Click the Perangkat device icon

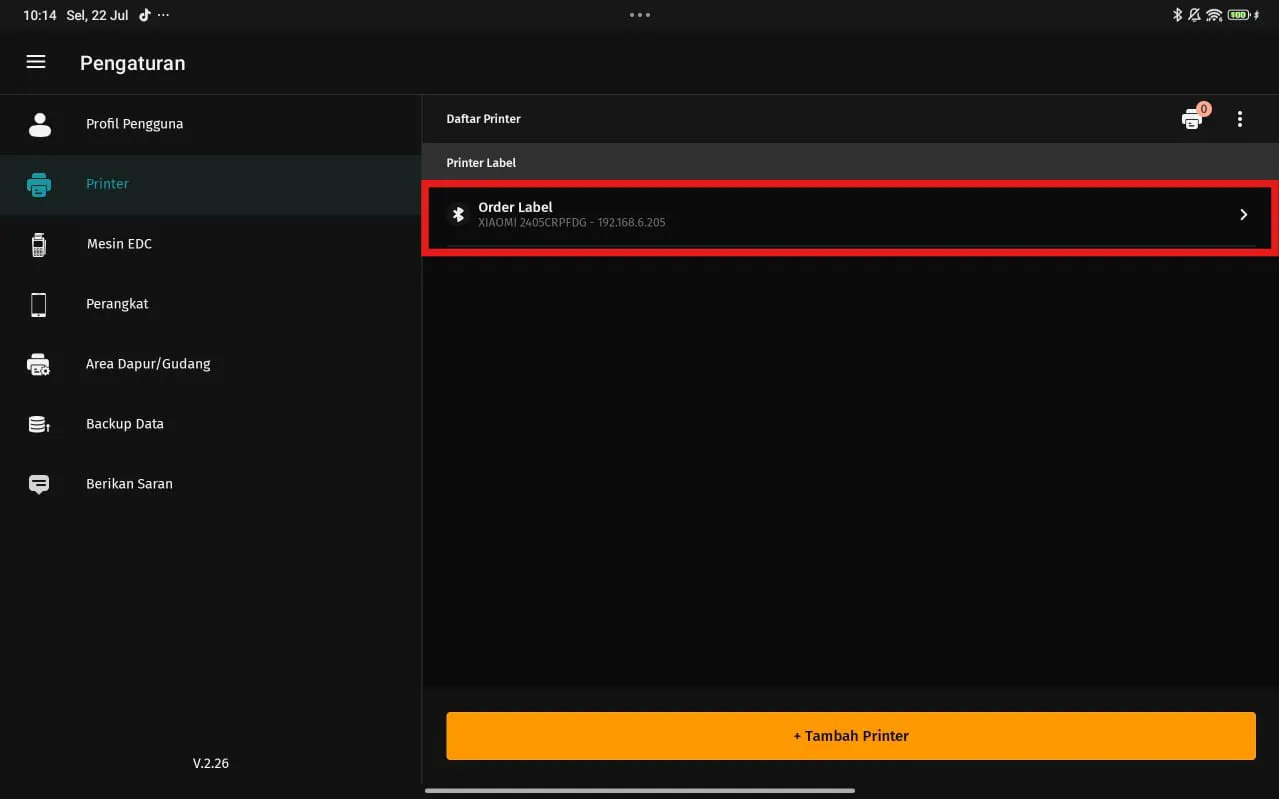coord(39,304)
